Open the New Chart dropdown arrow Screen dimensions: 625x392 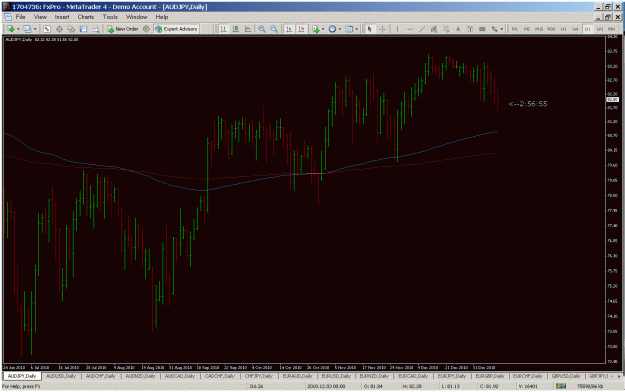[x=18, y=29]
